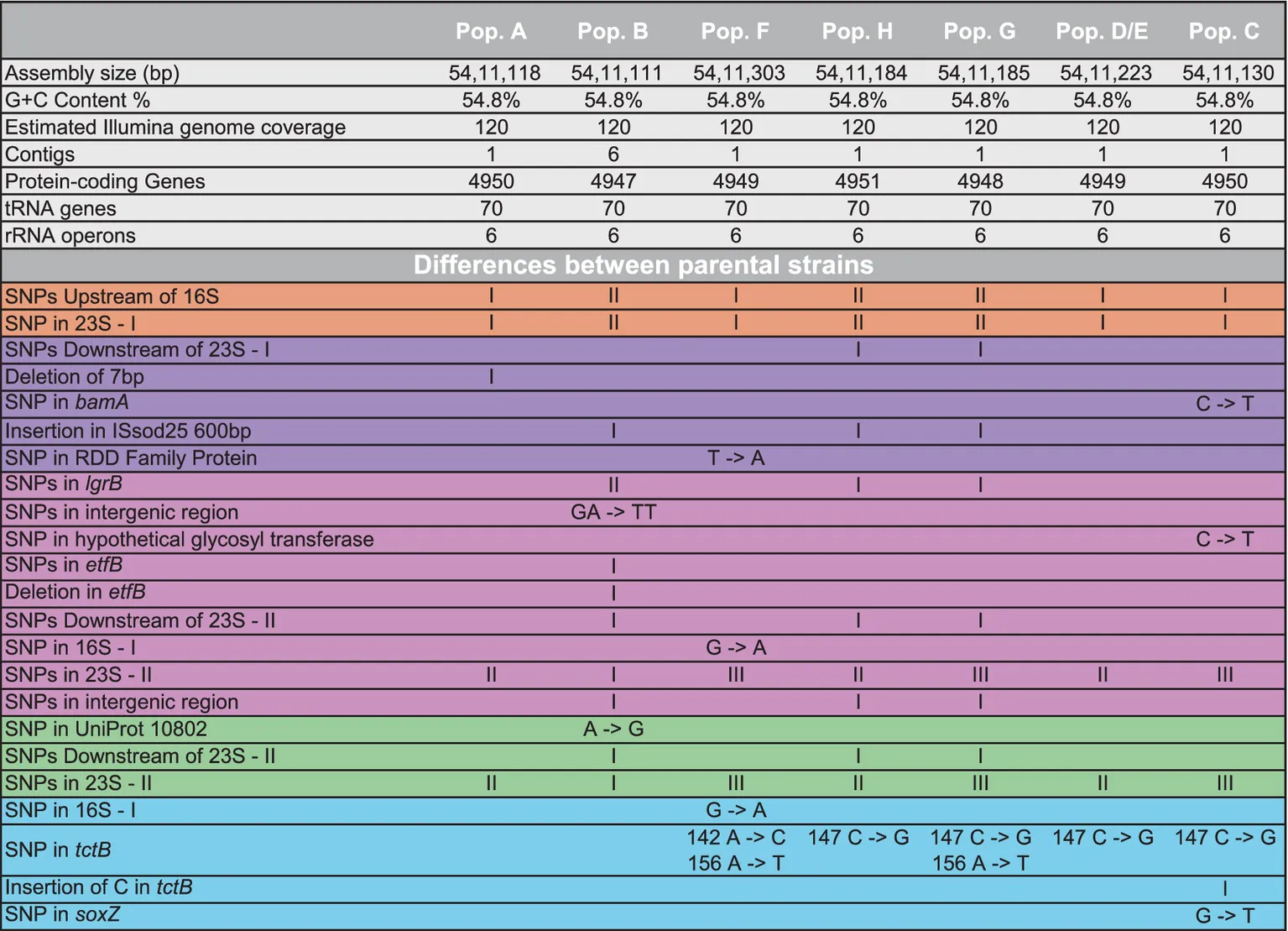The height and width of the screenshot is (931, 1288).
Task: Click the 'Deletion in etfB' row label
Action: point(76,592)
